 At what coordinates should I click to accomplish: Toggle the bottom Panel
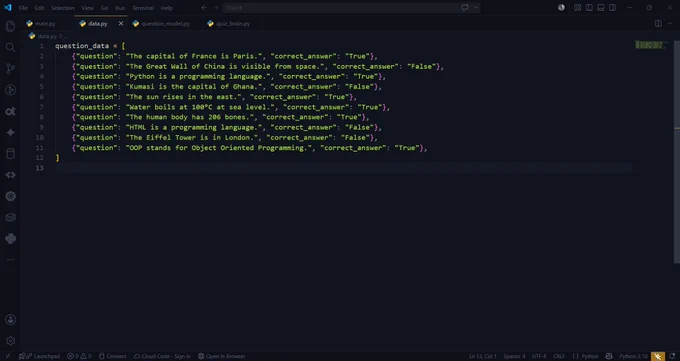click(x=601, y=7)
